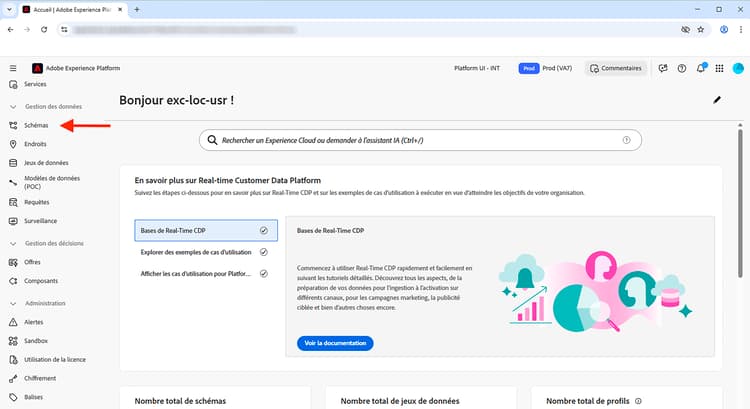
Task: Toggle checkmark on Bases de Real-Time CDP
Action: coord(264,231)
